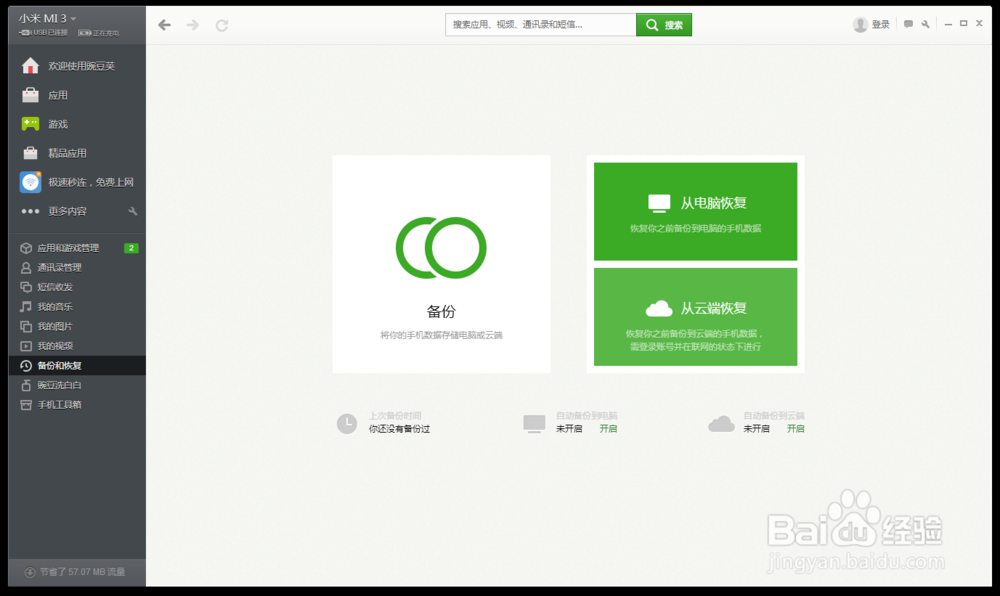Open 精品应用 featured apps
This screenshot has height=596, width=1000.
[x=77, y=153]
